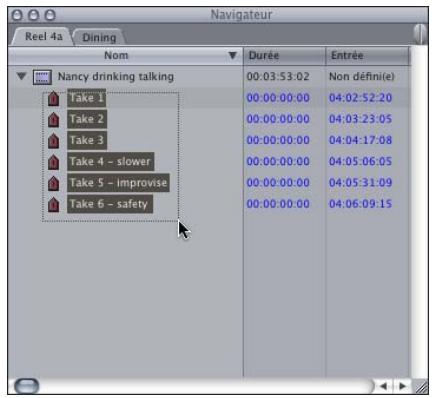Screen dimensions: 432x398
Task: Click the tab bar drag handle at right
Action: pyautogui.click(x=421, y=33)
